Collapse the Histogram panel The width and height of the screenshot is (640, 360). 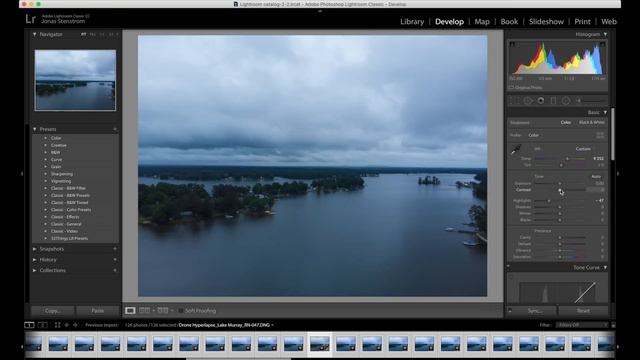click(x=605, y=34)
